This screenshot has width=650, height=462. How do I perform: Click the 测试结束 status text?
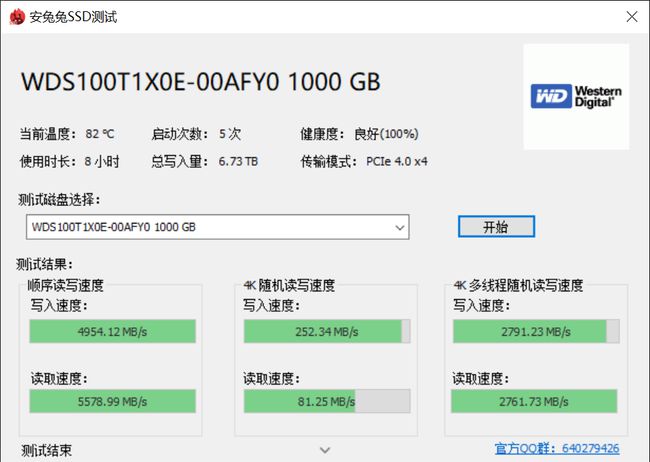tap(46, 450)
